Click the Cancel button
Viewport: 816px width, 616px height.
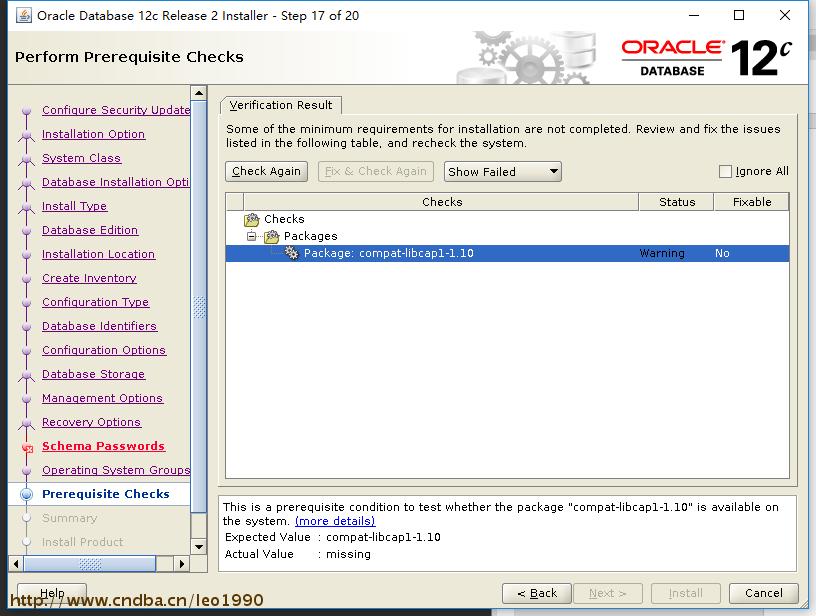tap(763, 593)
